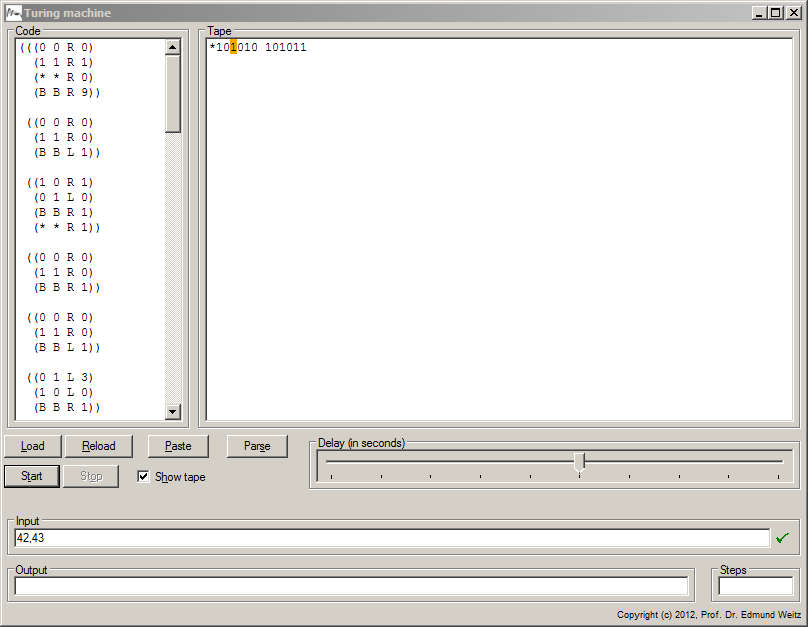Image resolution: width=808 pixels, height=627 pixels.
Task: Click the tape text 101011
Action: (x=285, y=47)
